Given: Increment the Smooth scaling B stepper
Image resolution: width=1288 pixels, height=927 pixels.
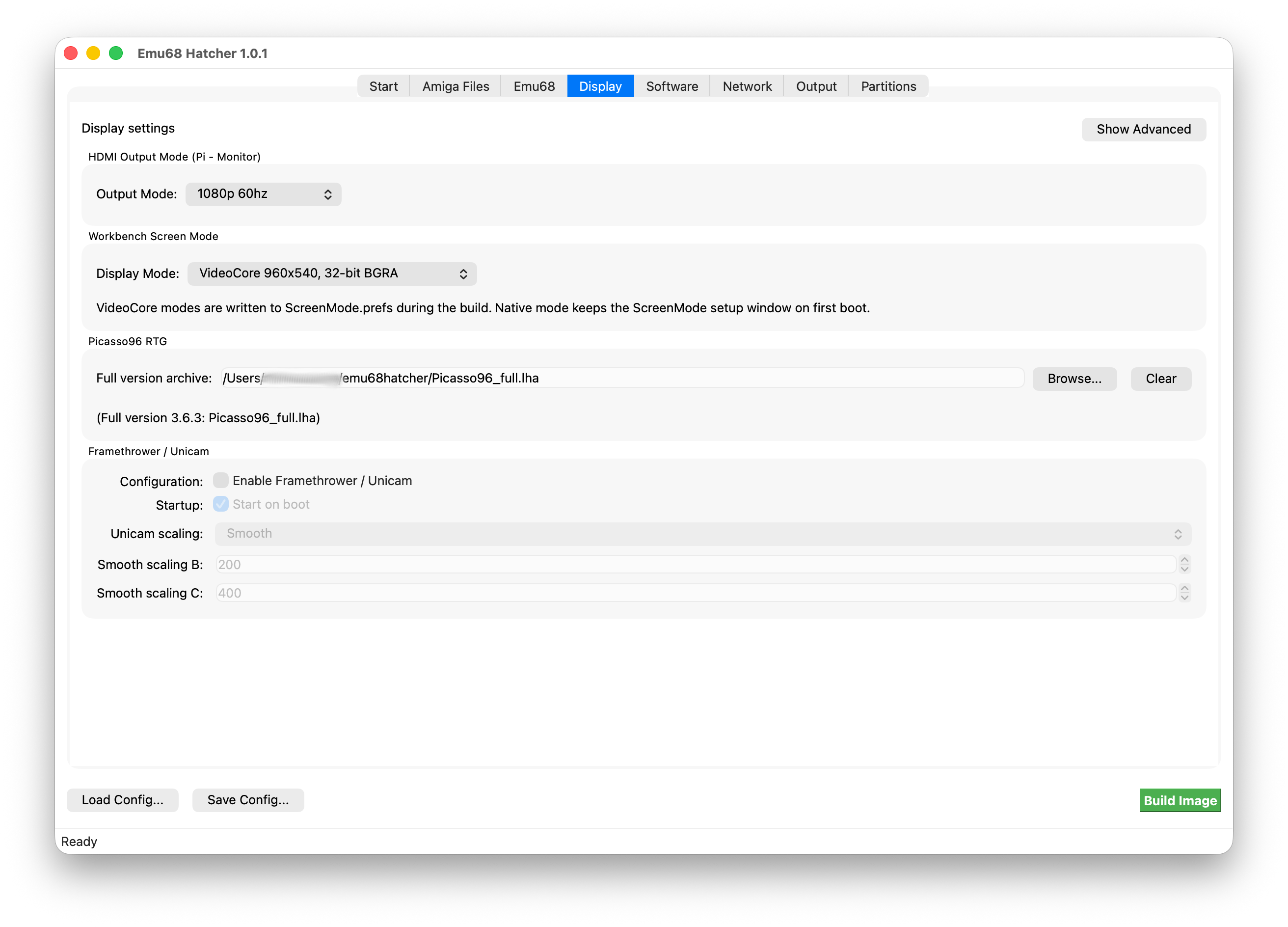Looking at the screenshot, I should point(1184,560).
